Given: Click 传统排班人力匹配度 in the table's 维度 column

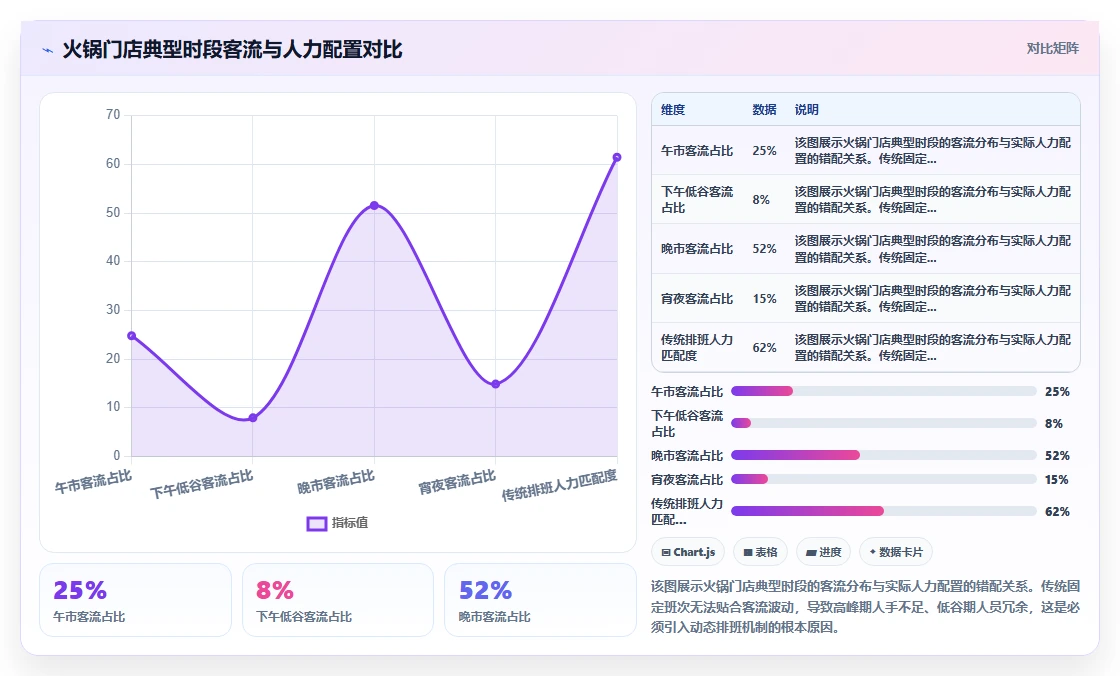Looking at the screenshot, I should tap(696, 347).
